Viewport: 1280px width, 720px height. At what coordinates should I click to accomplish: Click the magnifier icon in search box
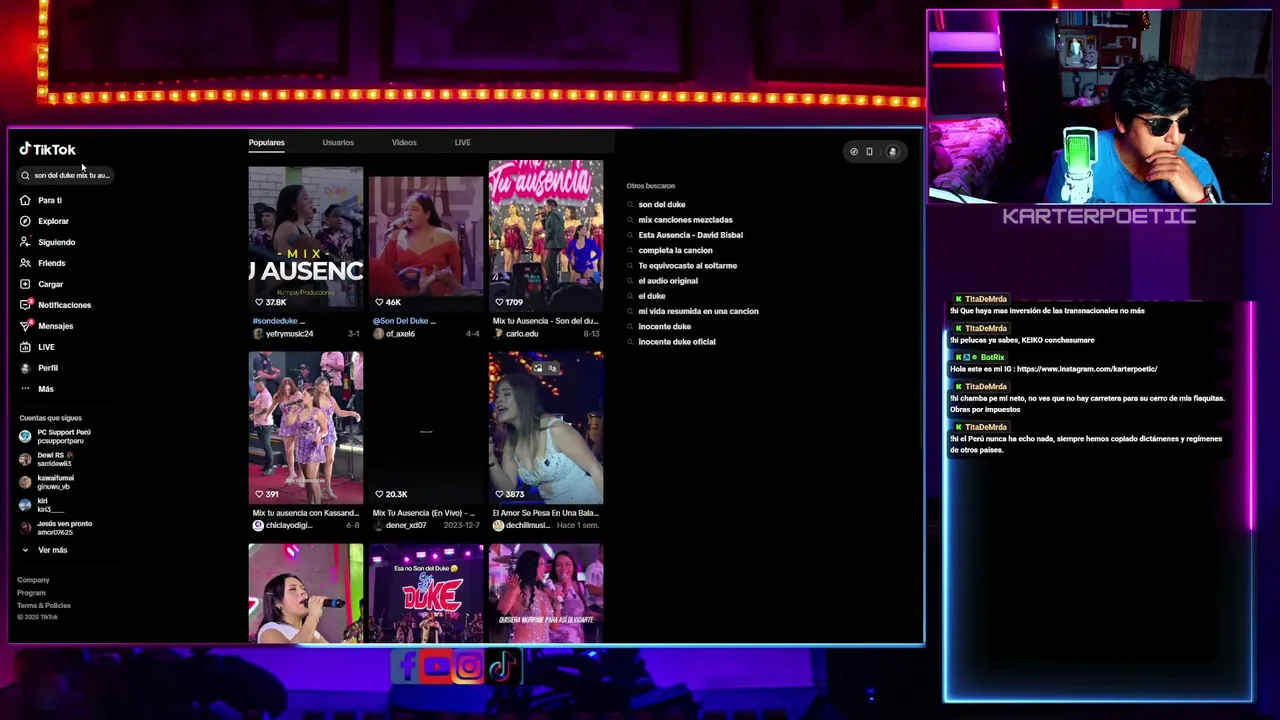click(26, 175)
